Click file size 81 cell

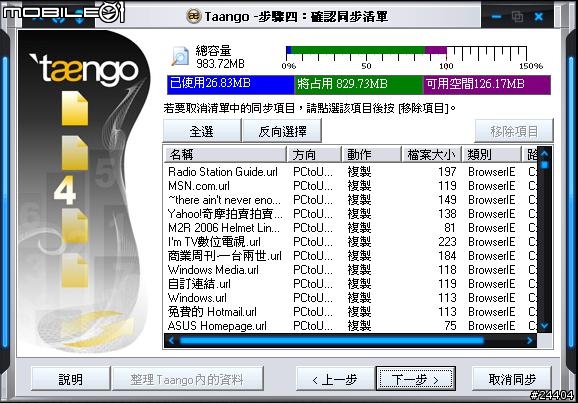(x=450, y=228)
